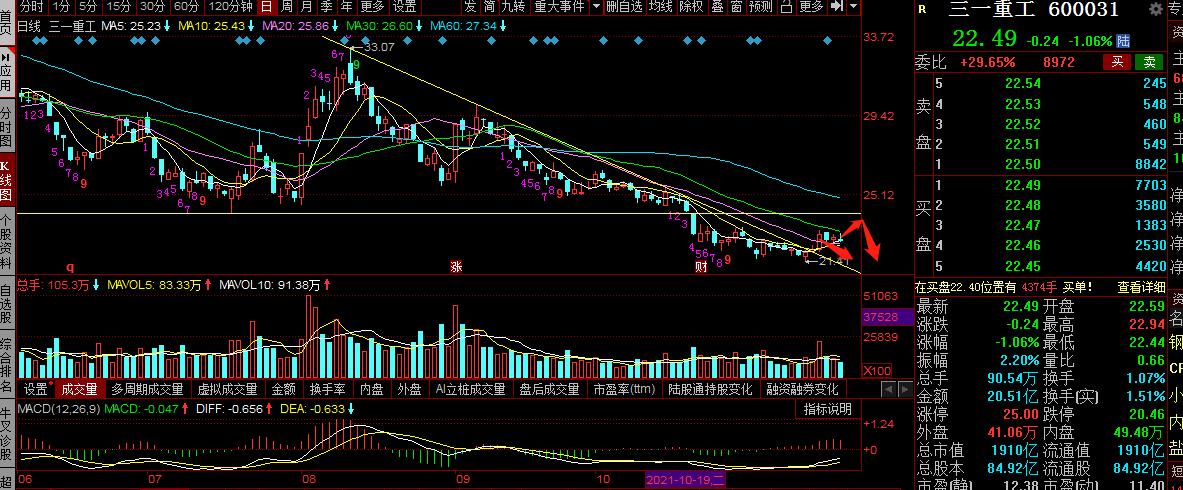Click the 涨 marker at the chart bottom
Image resolution: width=1183 pixels, height=490 pixels.
coord(456,267)
